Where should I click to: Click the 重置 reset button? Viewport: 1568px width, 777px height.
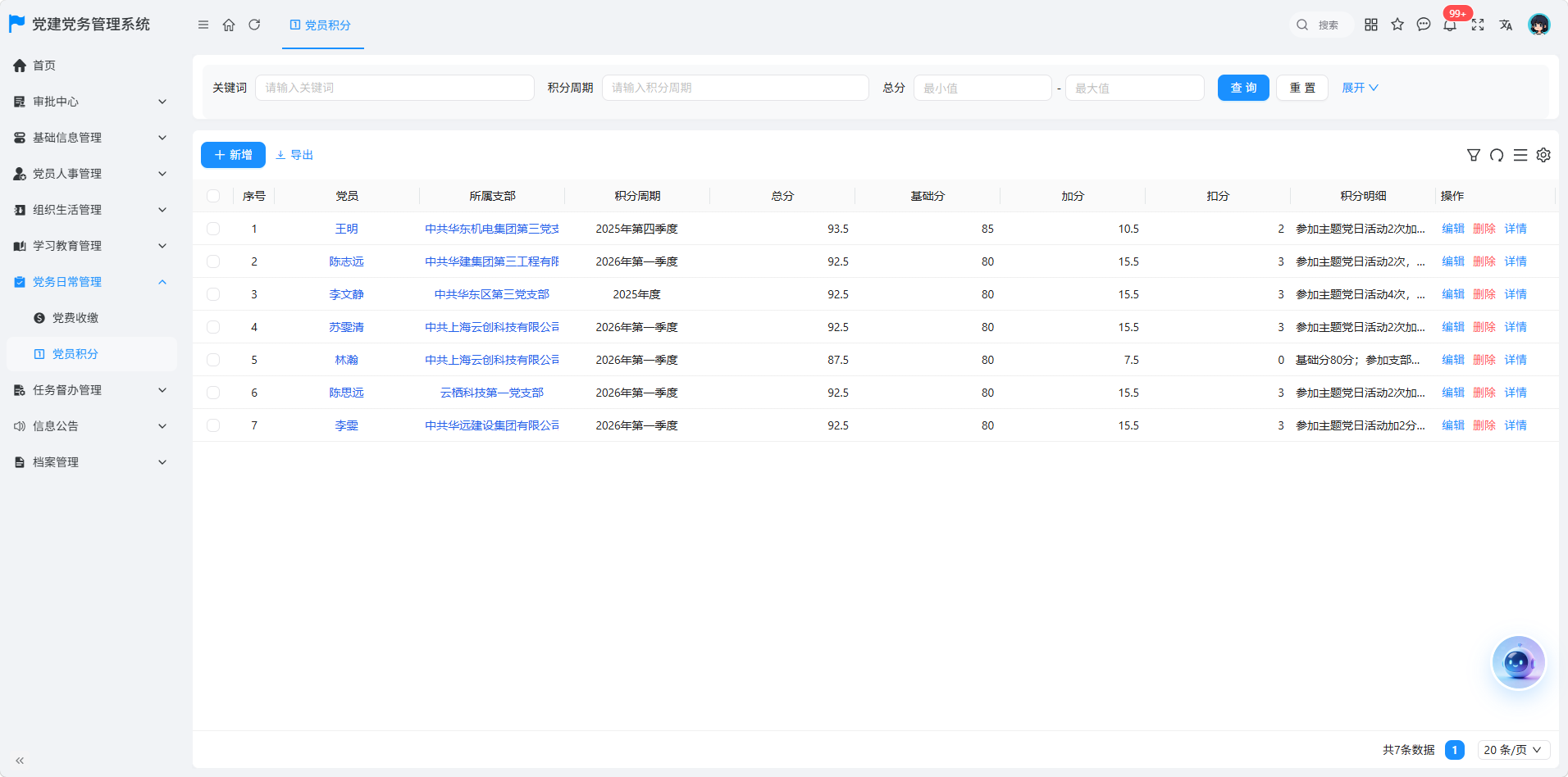pos(1302,88)
